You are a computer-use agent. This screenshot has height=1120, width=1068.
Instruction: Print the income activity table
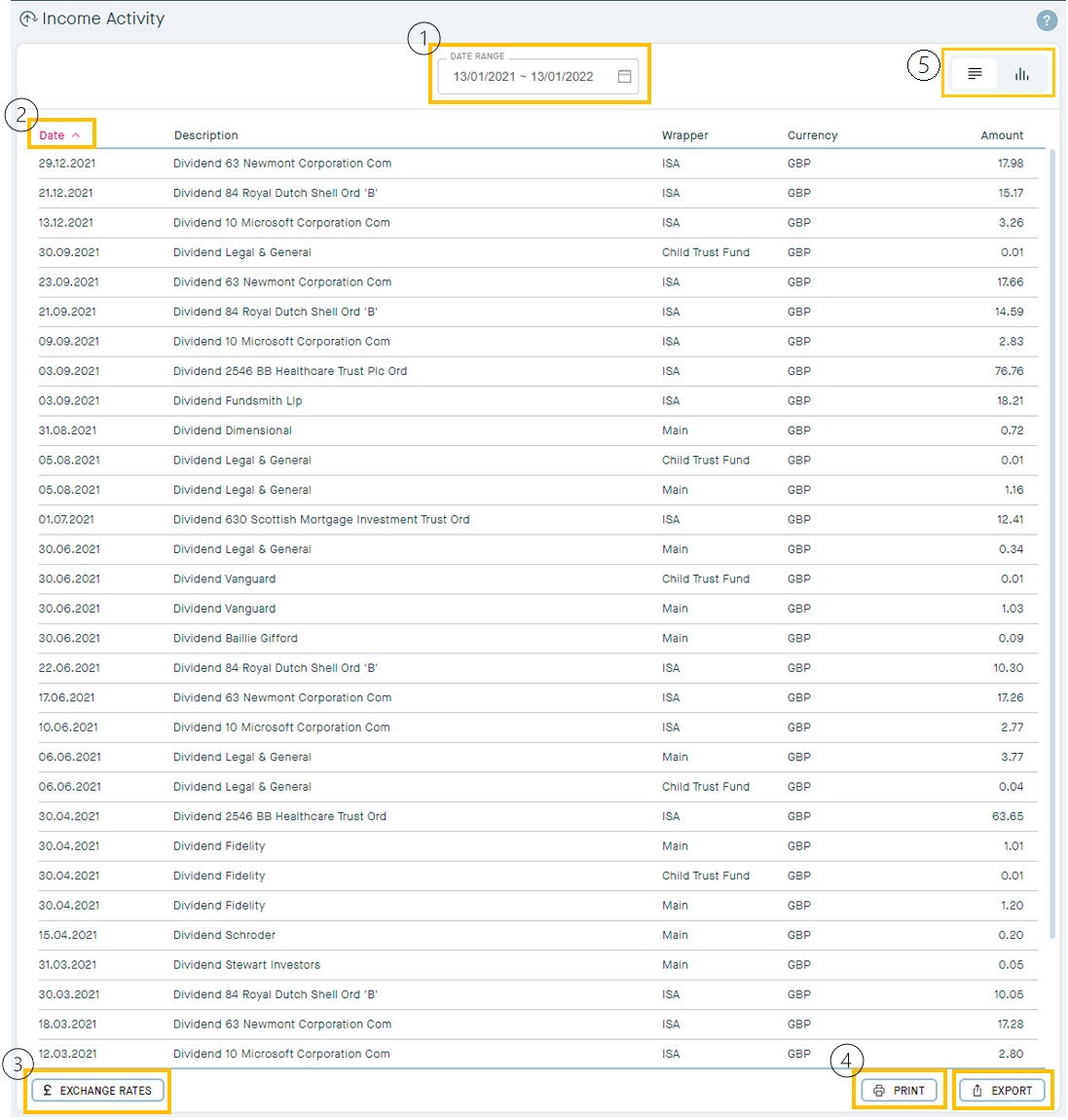point(899,1091)
